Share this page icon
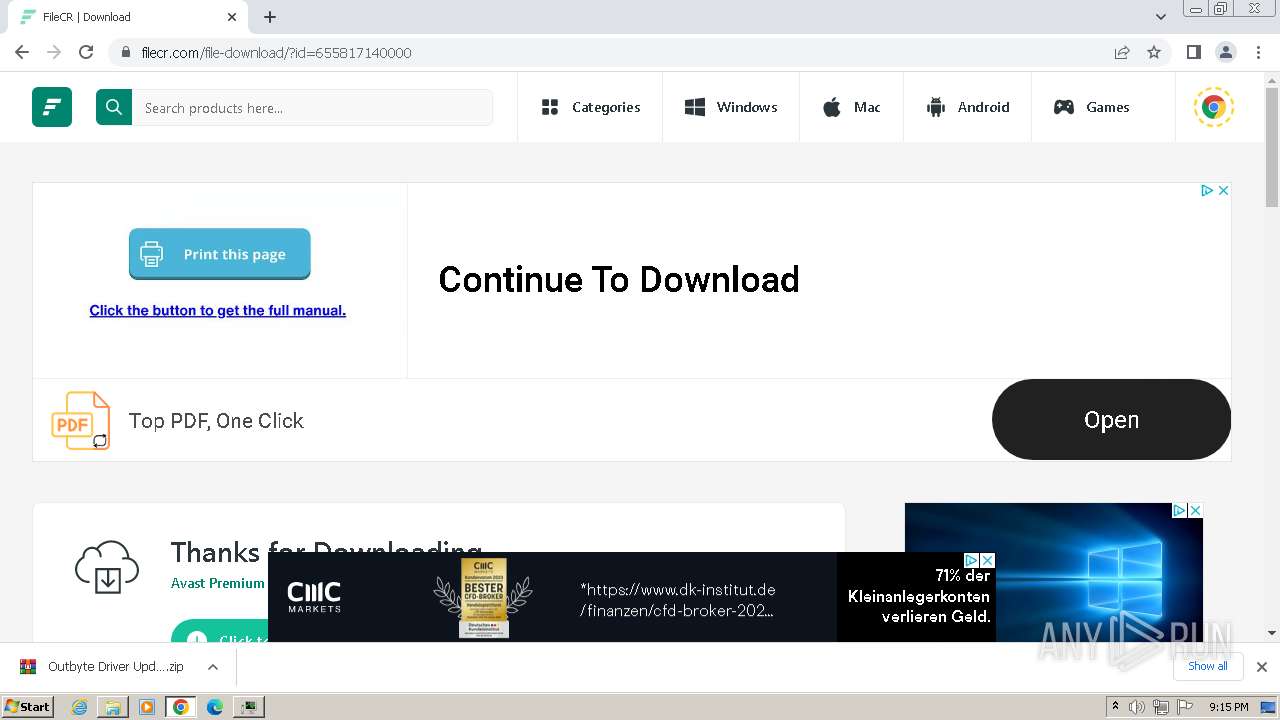 tap(1122, 52)
